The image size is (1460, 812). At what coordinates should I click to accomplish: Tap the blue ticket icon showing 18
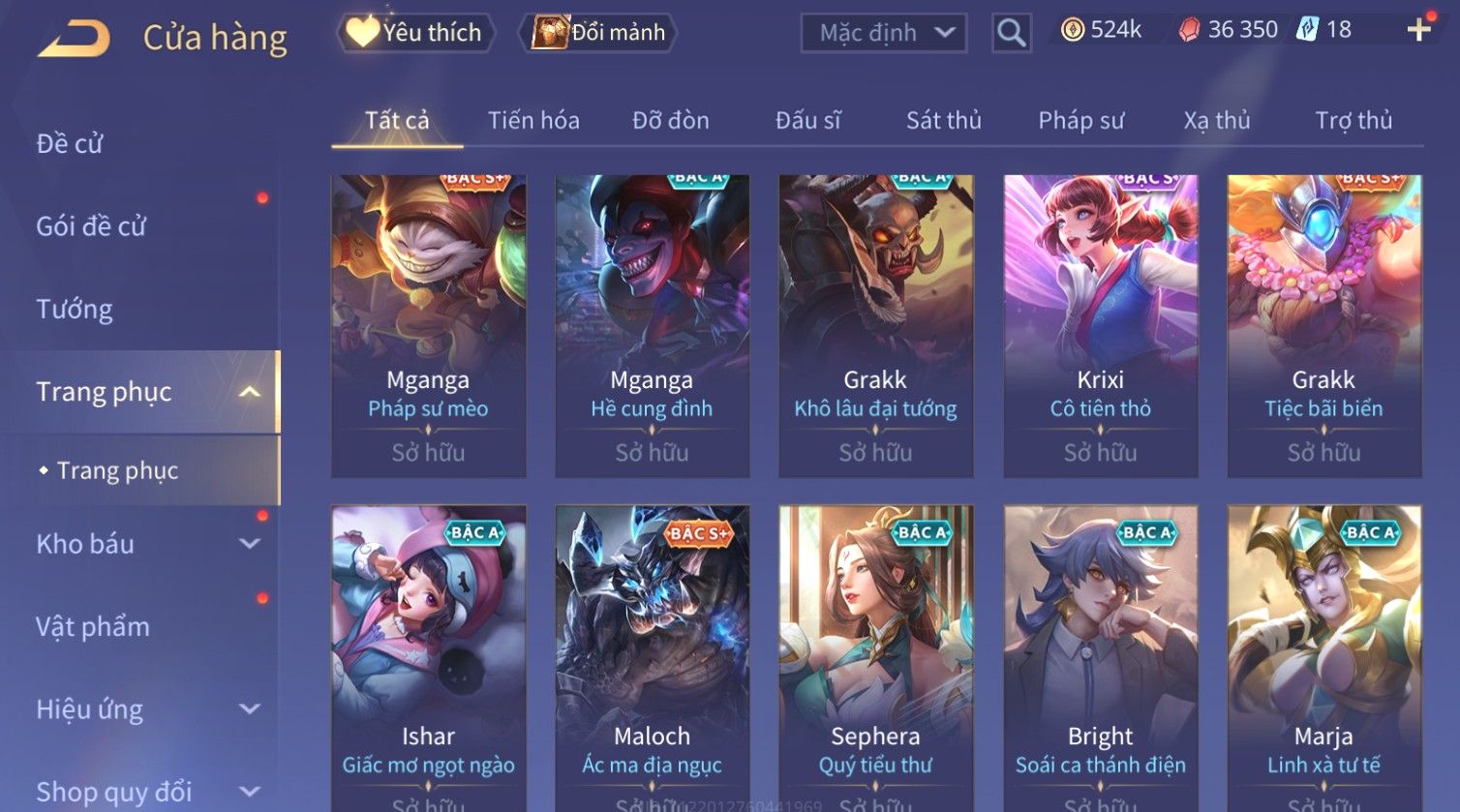click(1308, 30)
